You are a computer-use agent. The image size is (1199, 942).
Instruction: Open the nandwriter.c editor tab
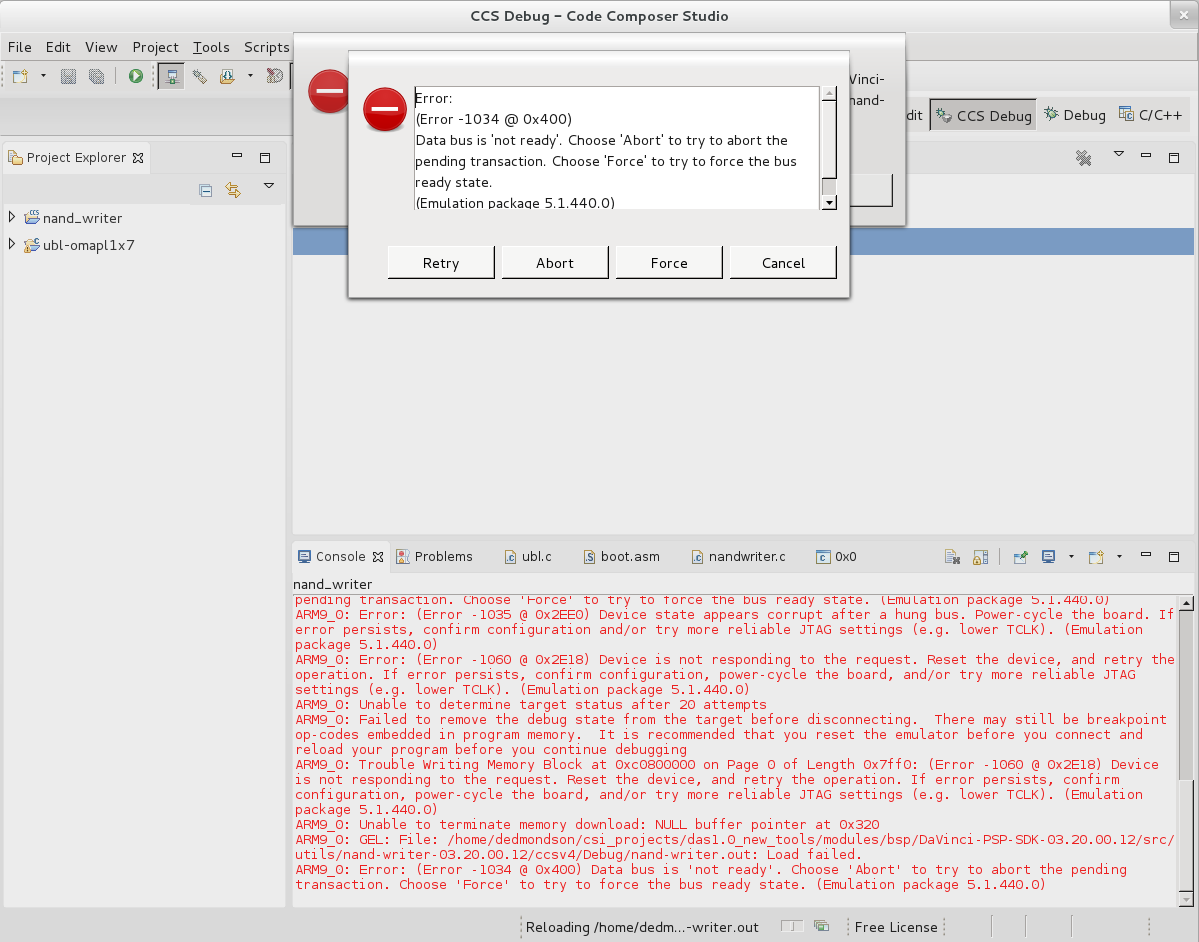739,557
